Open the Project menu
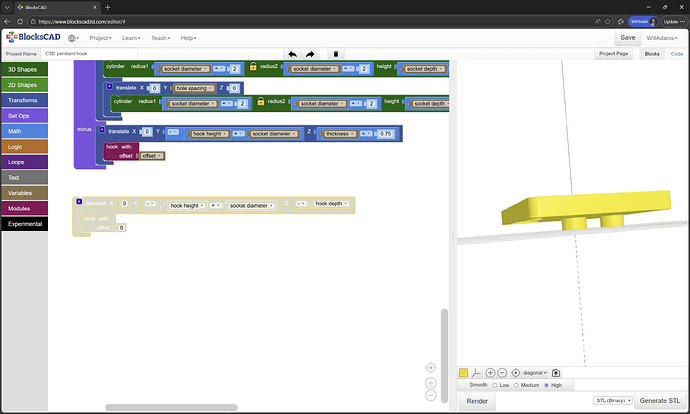Image resolution: width=690 pixels, height=414 pixels. [x=100, y=38]
